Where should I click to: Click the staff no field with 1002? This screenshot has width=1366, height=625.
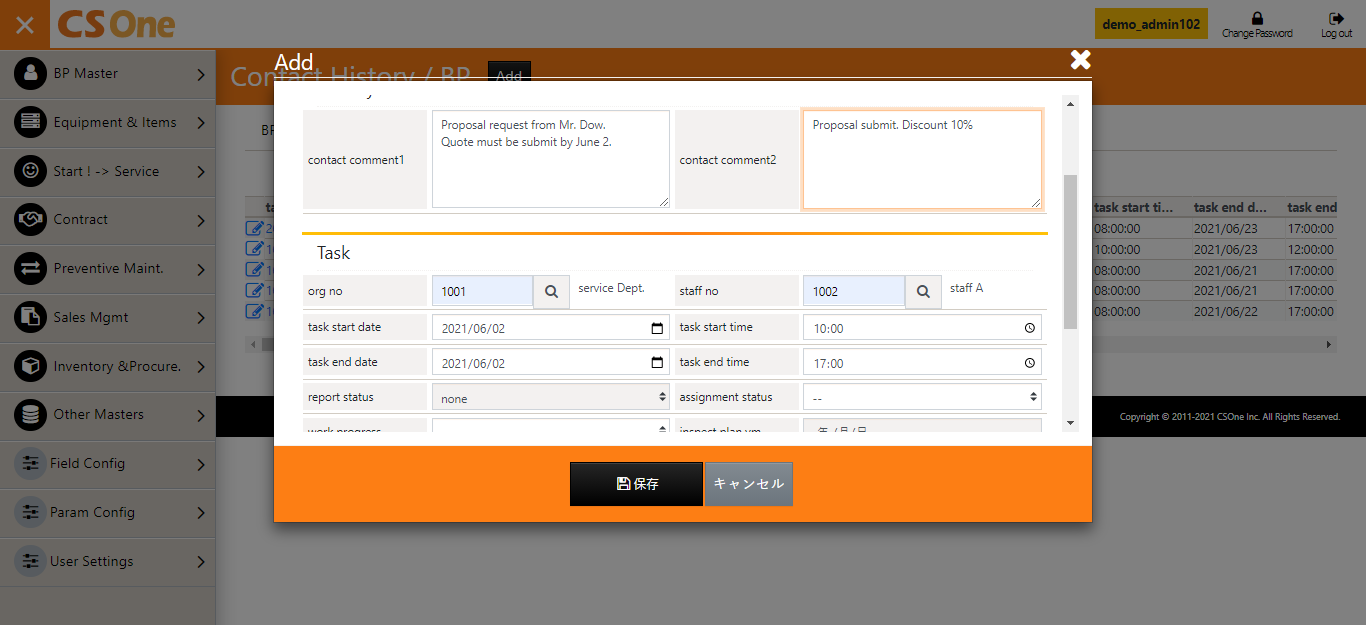854,291
